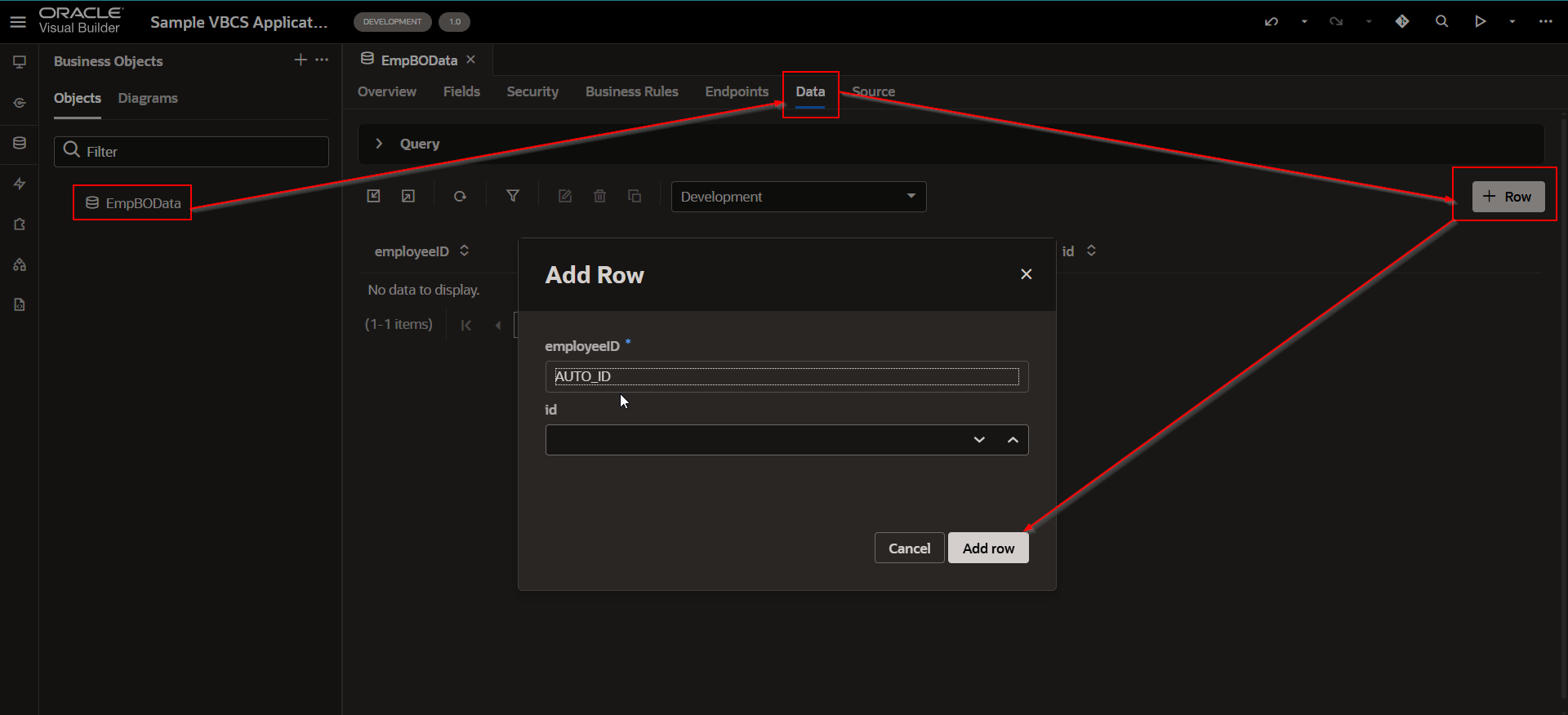Click the Undo arrow in header
The height and width of the screenshot is (715, 1568).
click(1272, 22)
